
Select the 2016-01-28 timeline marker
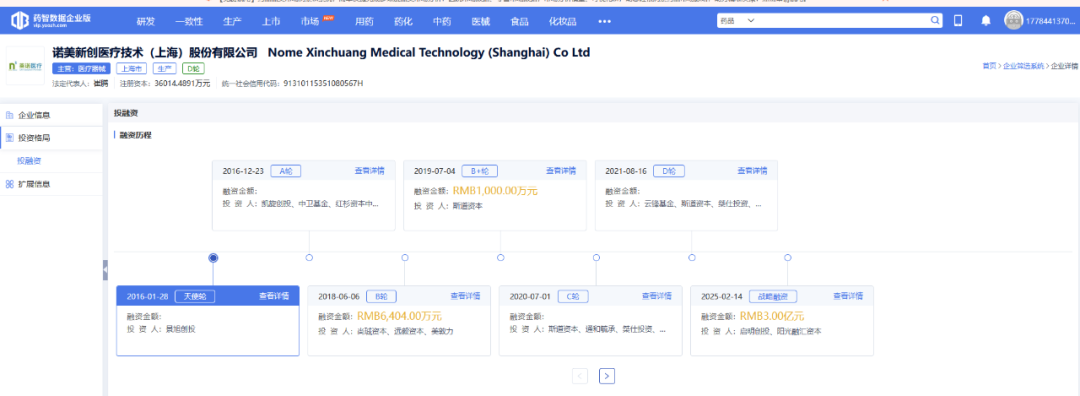(x=214, y=258)
